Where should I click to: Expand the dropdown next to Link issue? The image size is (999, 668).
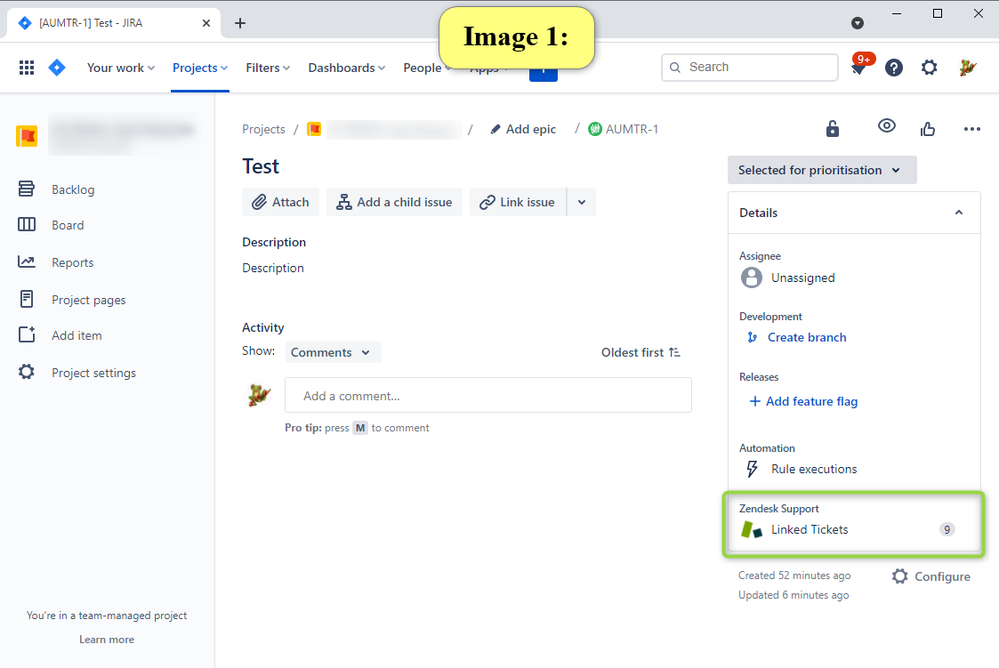pyautogui.click(x=582, y=202)
